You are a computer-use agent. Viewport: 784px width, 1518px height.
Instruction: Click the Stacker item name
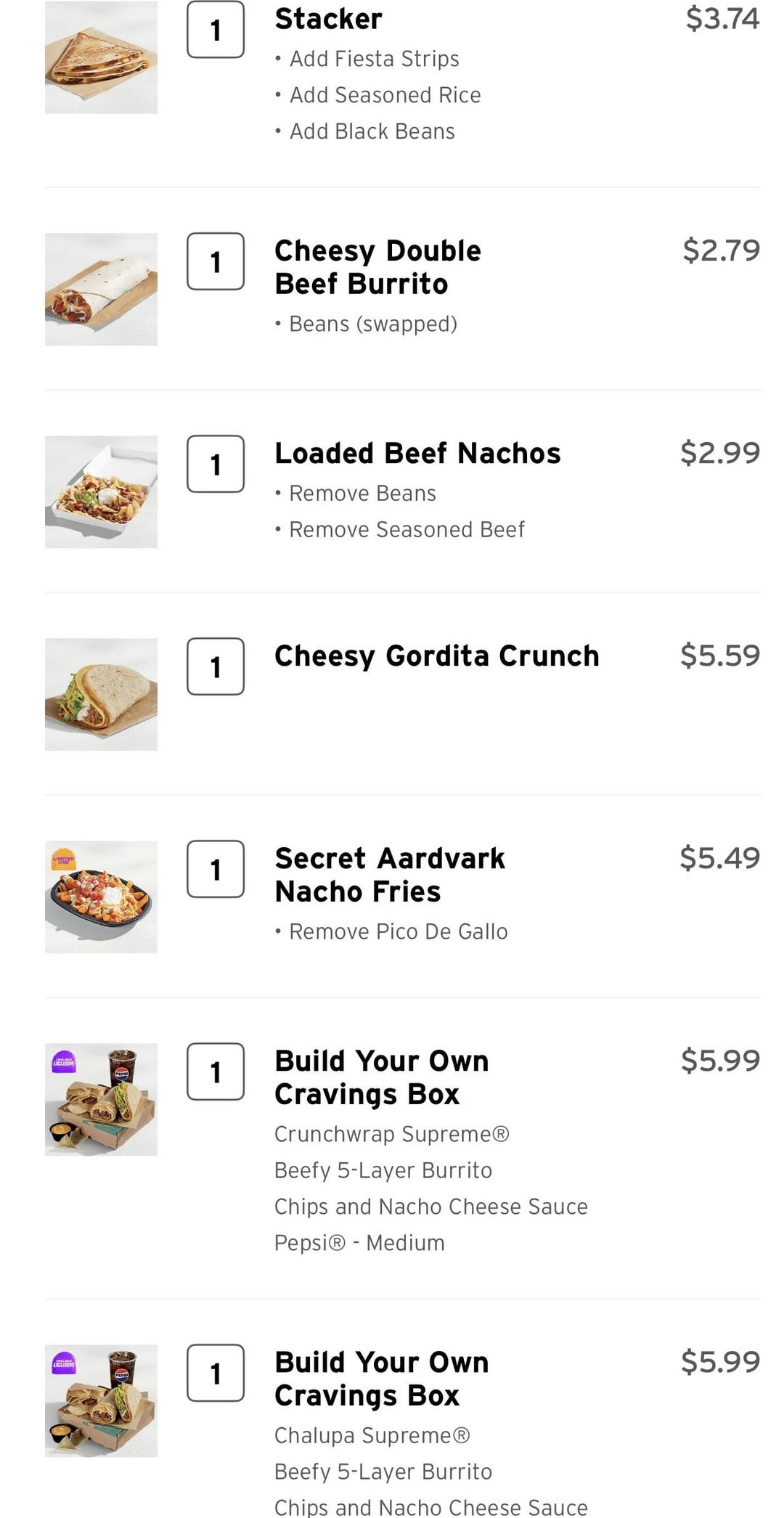point(328,19)
